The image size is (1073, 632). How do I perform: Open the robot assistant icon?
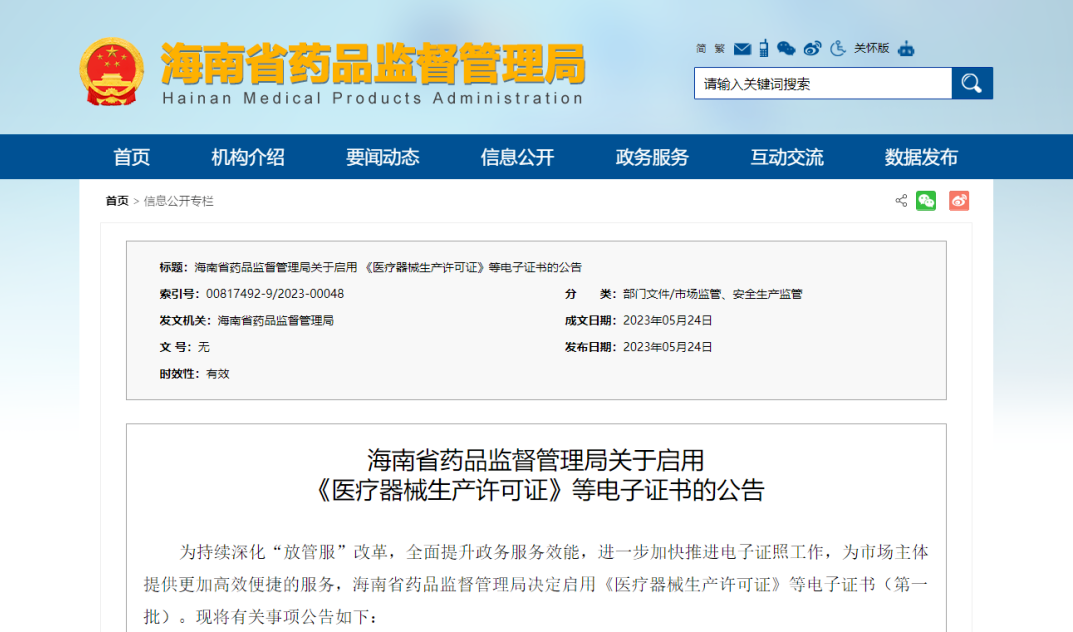[906, 48]
